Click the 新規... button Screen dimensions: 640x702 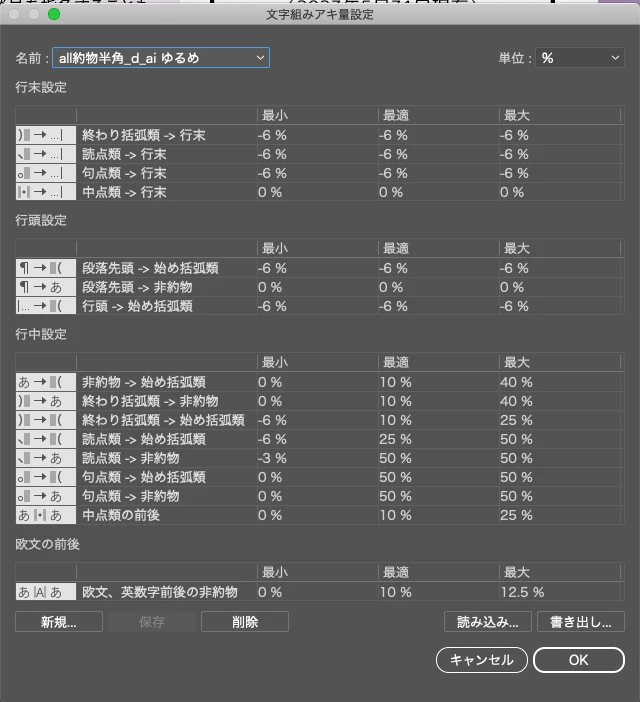59,622
